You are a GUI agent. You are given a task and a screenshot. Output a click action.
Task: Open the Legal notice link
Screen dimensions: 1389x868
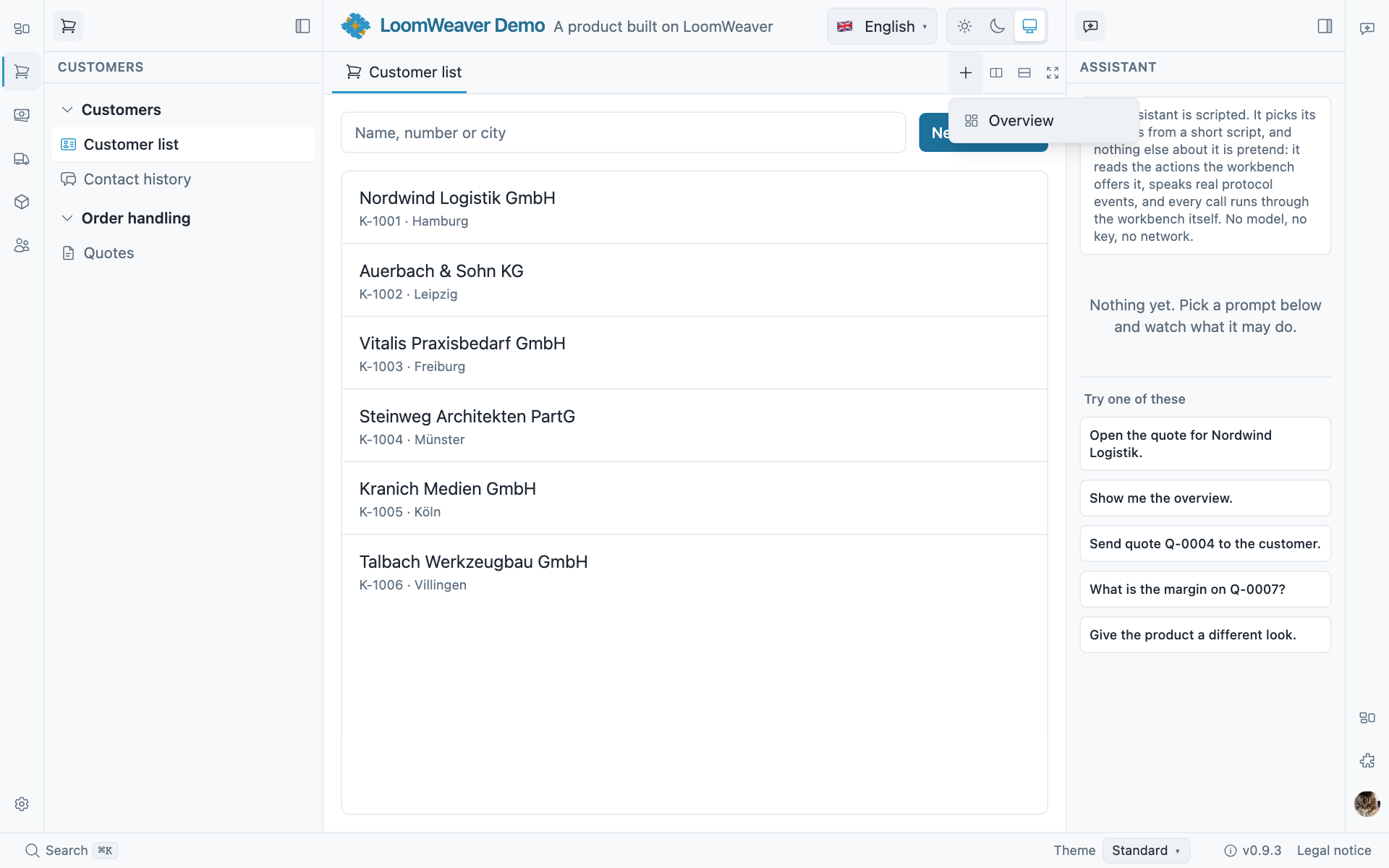[1333, 850]
